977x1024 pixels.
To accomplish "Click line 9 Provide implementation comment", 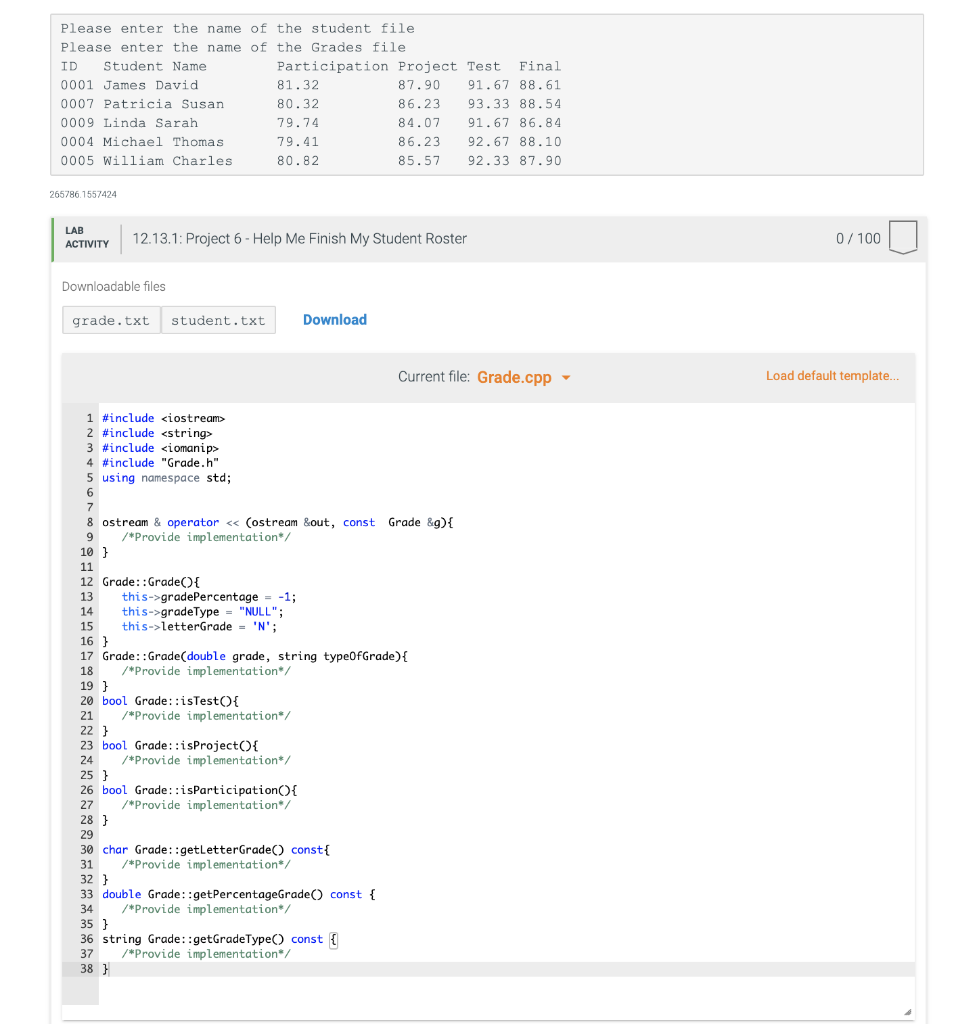I will (206, 537).
